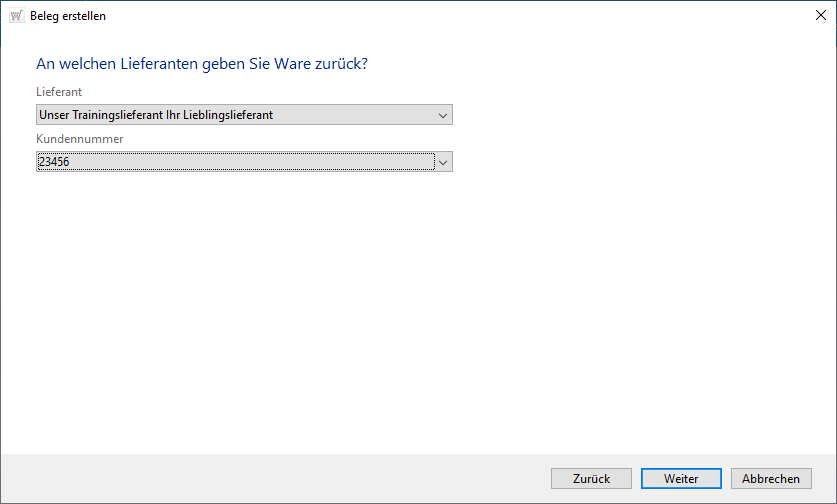Click blank space right of the Lieferant dropdown
This screenshot has height=504, width=837.
[640, 115]
